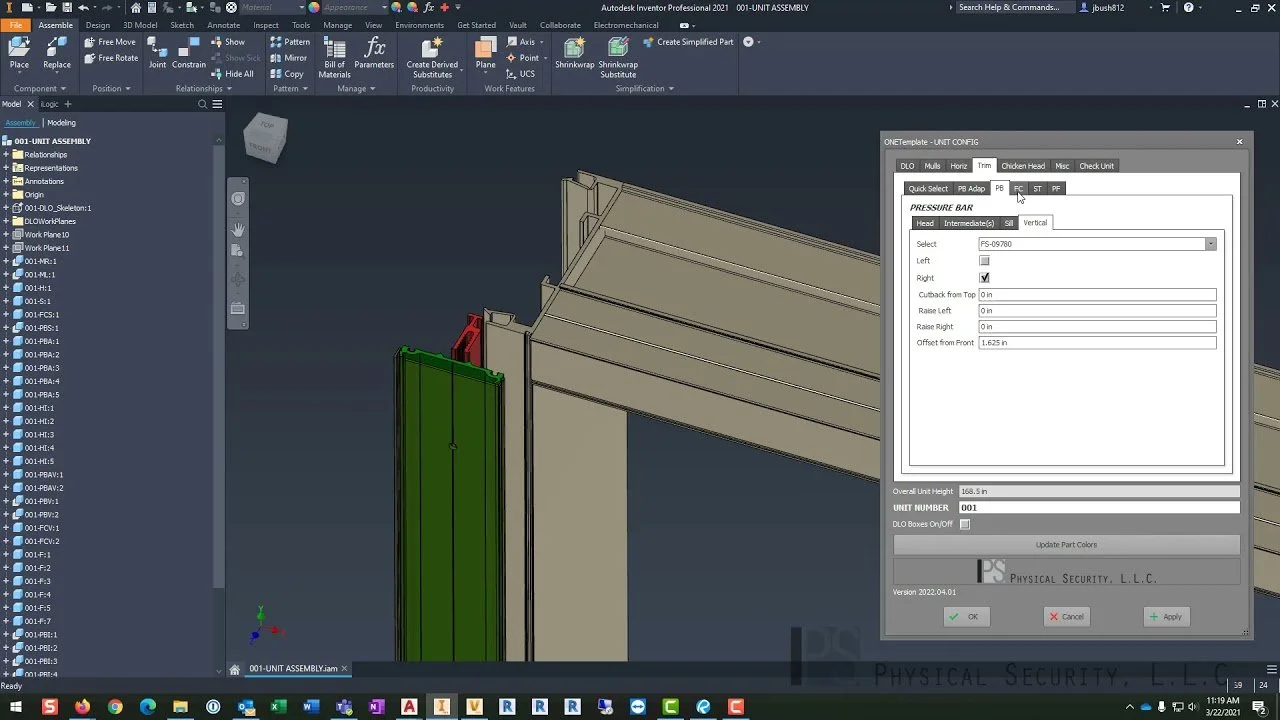Open the Select FS-09780 dropdown
Screen dimensions: 1280x720
coord(1210,244)
